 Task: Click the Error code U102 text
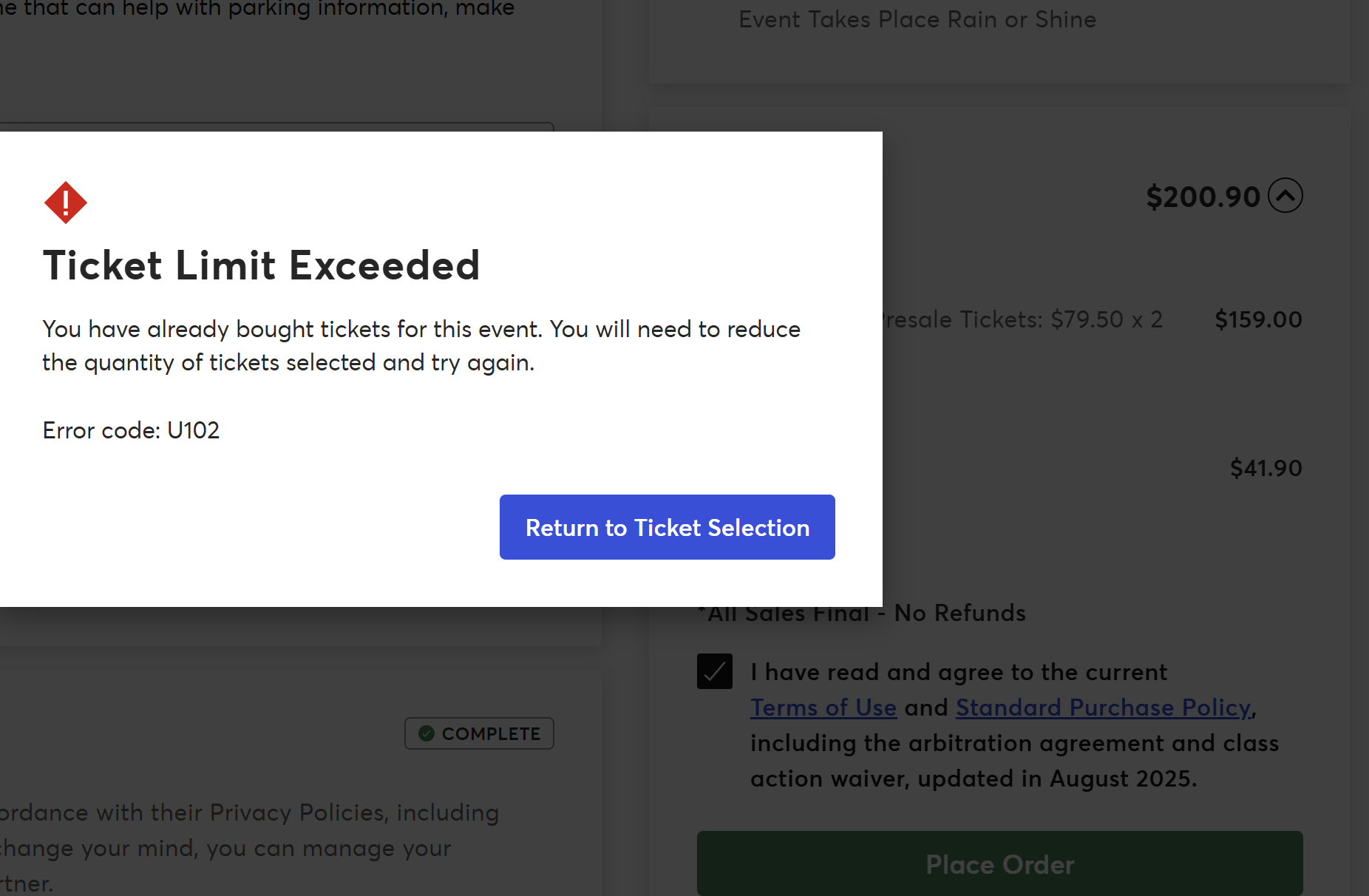point(131,430)
